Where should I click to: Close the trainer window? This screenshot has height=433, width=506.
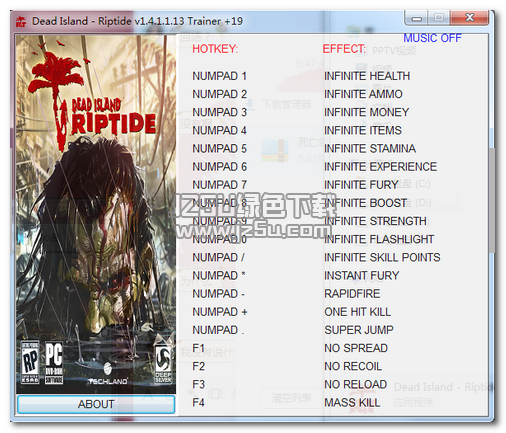tap(469, 18)
